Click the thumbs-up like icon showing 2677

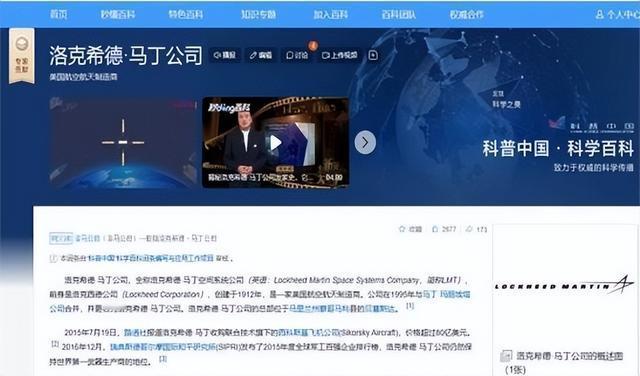[x=435, y=229]
